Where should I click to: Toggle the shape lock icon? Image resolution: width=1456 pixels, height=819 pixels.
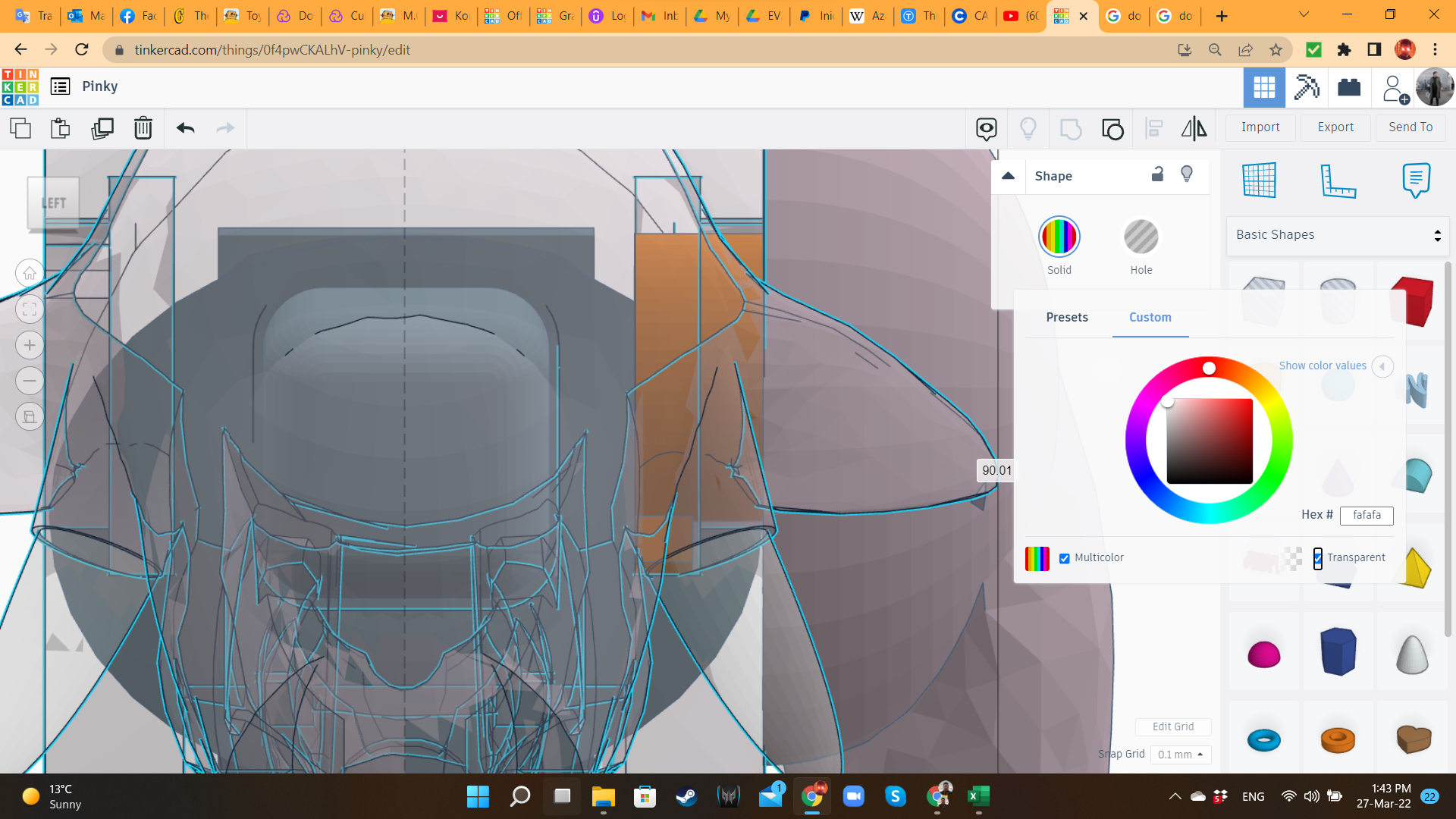tap(1157, 174)
